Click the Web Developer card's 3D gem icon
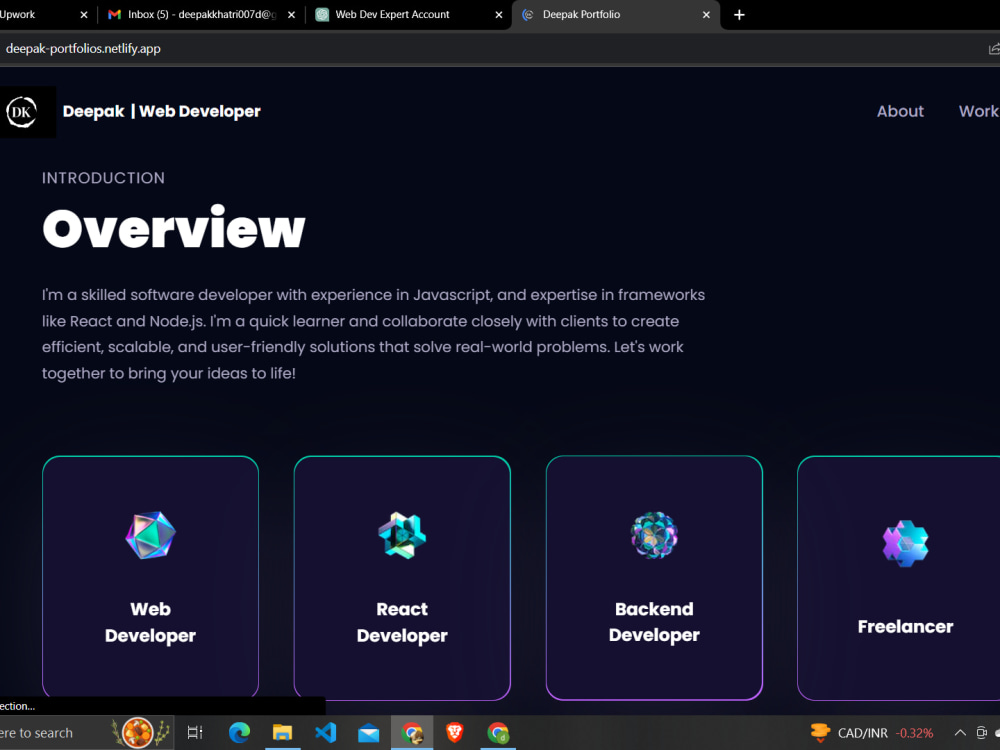Screen dimensions: 1000x750 (x=150, y=533)
